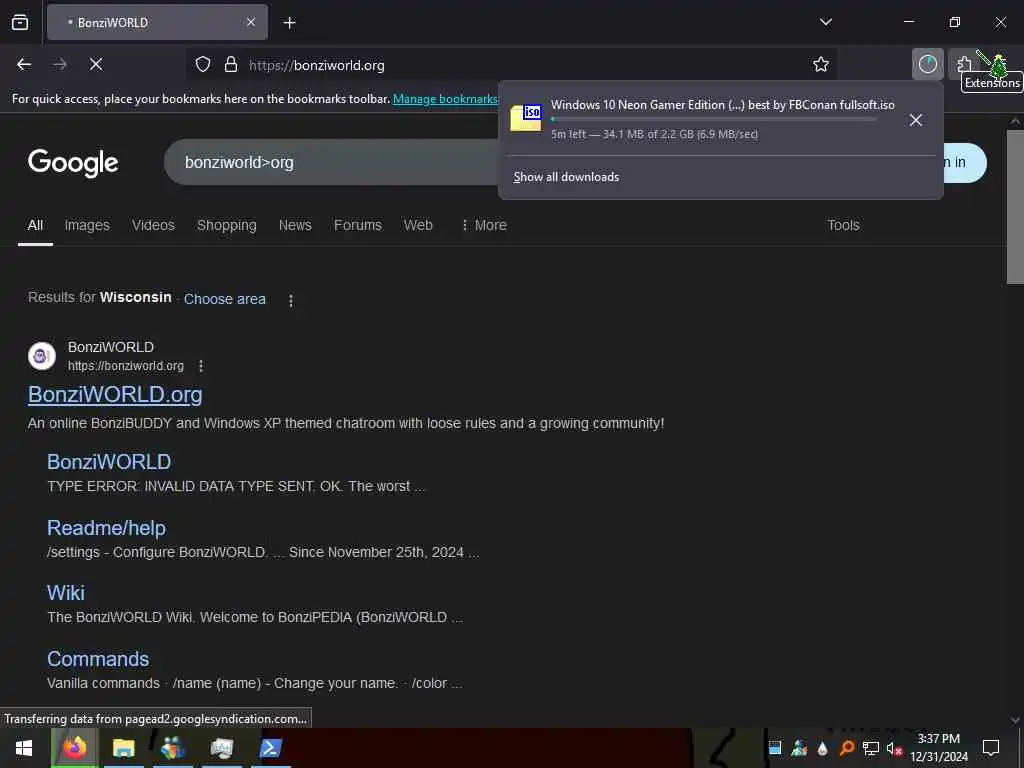View site security via padlock icon
Screen dimensions: 1024x768
tap(231, 65)
